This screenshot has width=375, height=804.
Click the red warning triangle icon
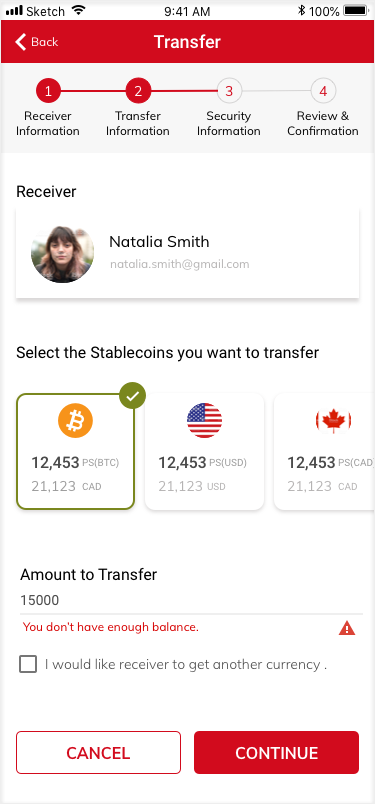tap(347, 628)
